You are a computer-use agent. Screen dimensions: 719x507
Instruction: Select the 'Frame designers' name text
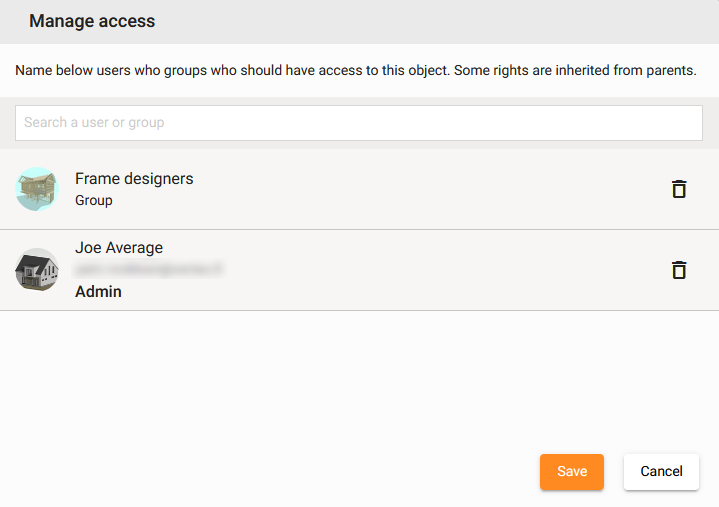134,179
